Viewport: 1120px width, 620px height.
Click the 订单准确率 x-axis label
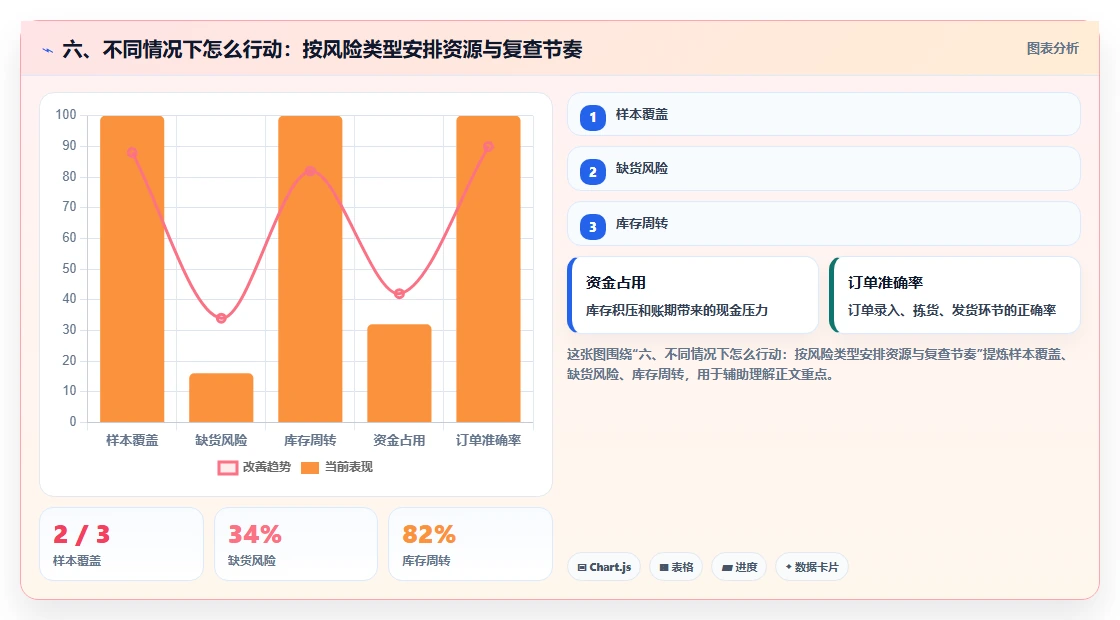click(489, 441)
